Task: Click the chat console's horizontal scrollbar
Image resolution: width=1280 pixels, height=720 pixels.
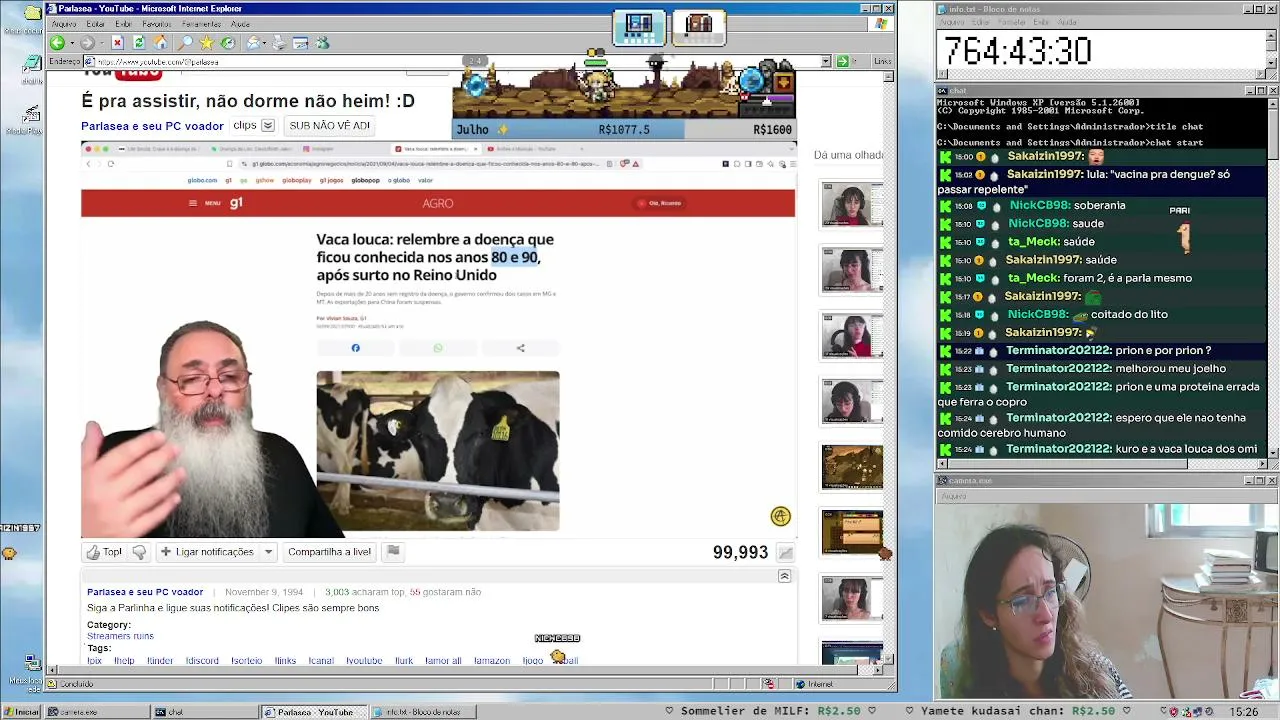Action: pyautogui.click(x=1101, y=463)
